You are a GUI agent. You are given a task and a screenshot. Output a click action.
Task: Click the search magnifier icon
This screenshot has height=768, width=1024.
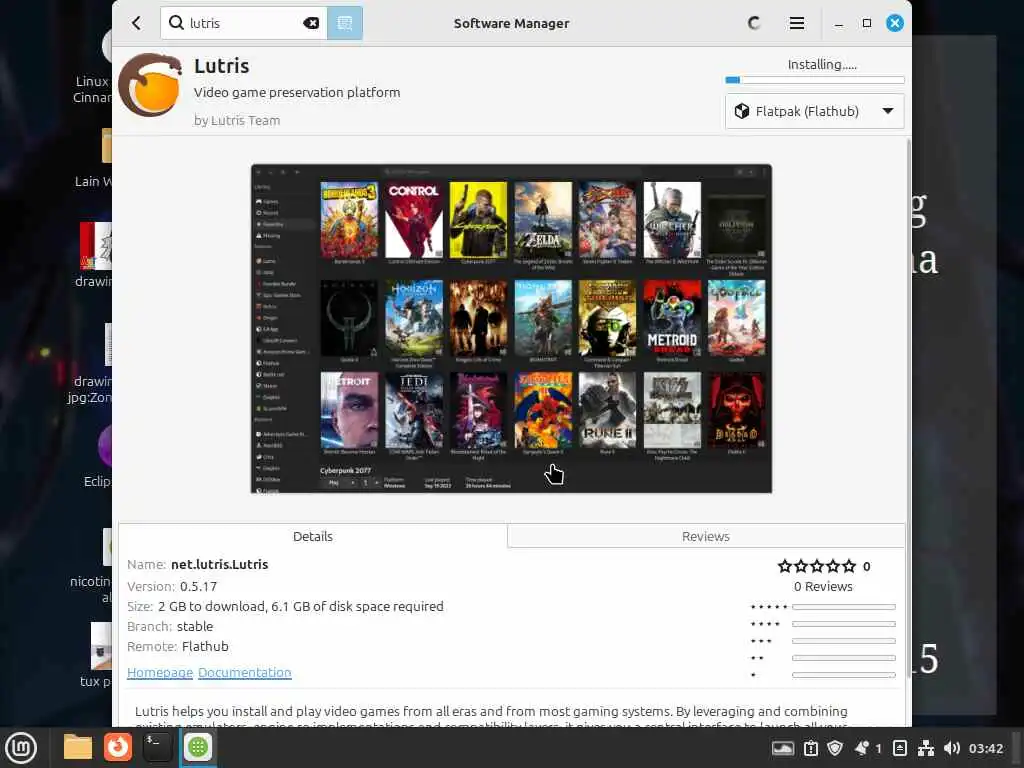(176, 23)
